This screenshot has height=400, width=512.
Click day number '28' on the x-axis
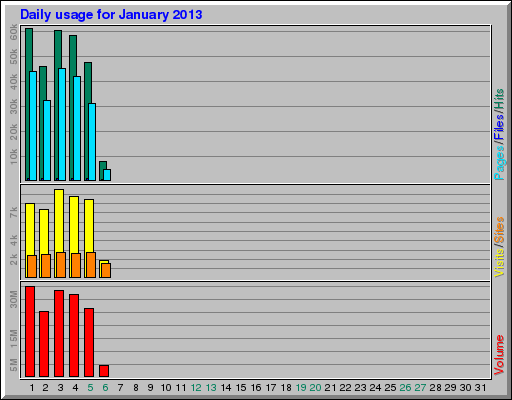[x=435, y=388]
